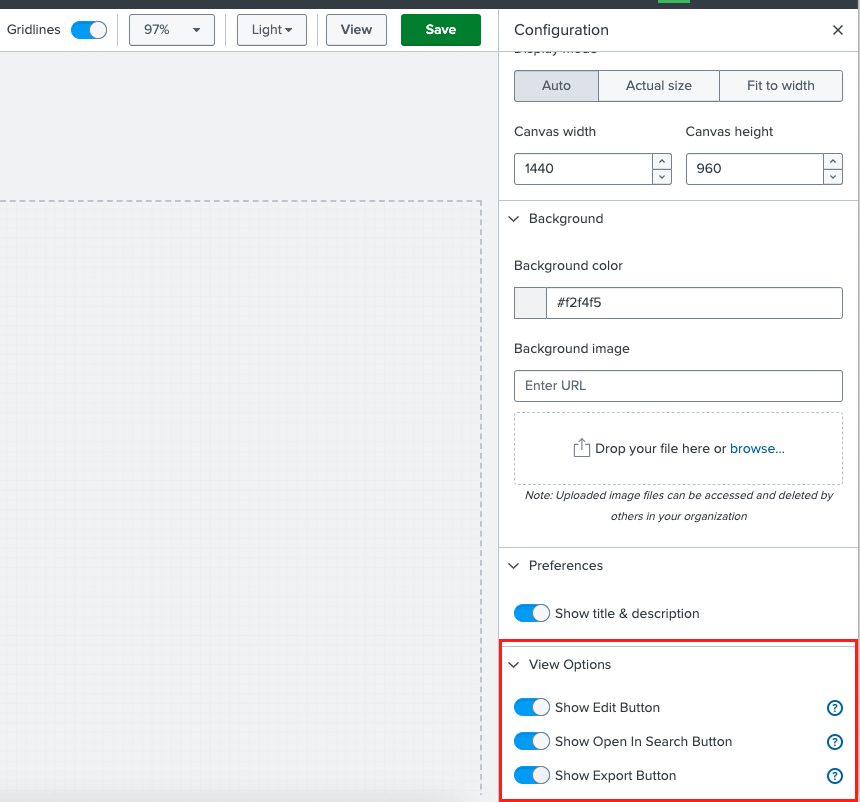
Task: Turn off the Show Edit Button toggle
Action: [532, 707]
